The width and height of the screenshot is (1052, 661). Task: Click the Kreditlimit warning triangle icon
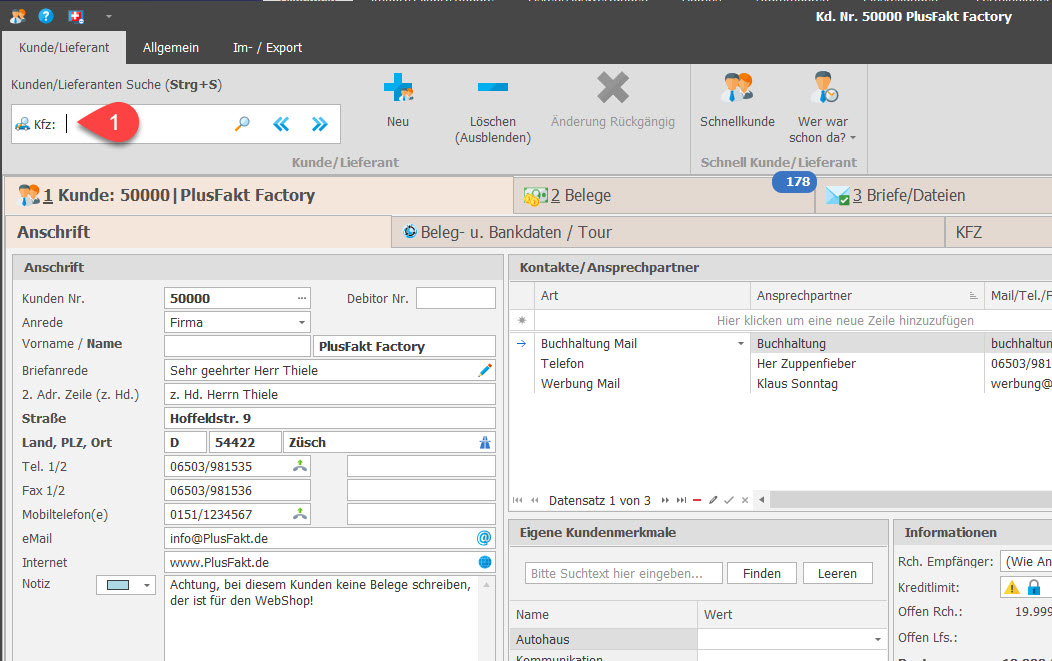[x=1012, y=588]
